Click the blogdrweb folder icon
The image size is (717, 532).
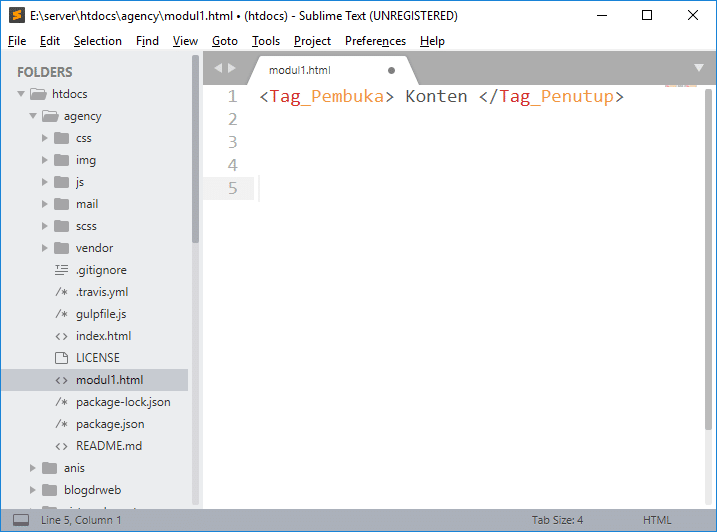click(49, 490)
